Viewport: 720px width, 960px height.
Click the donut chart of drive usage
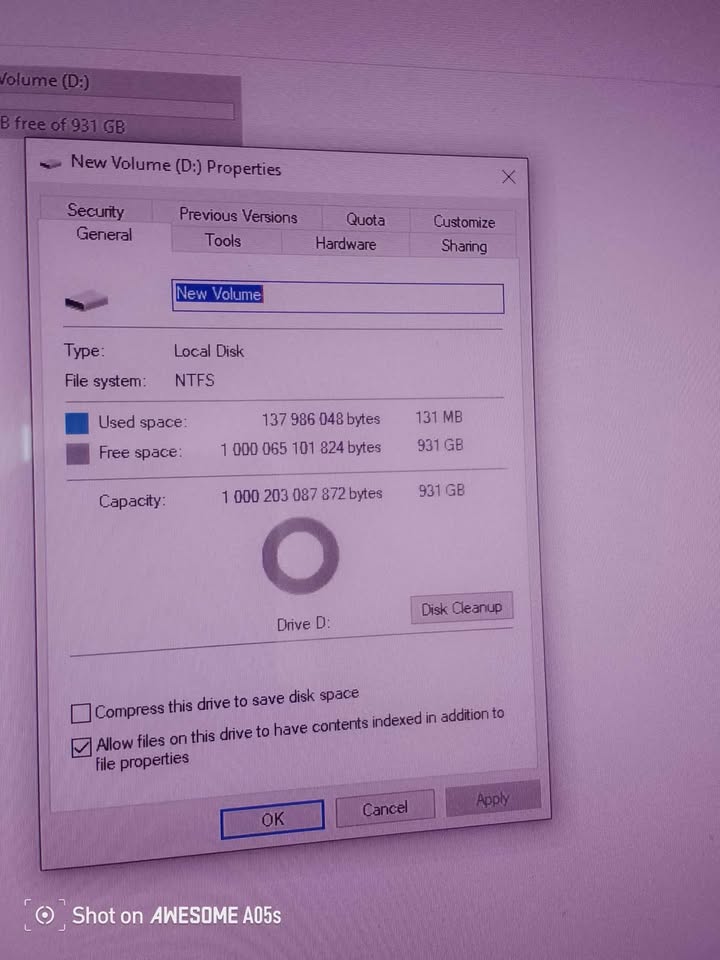pos(300,556)
